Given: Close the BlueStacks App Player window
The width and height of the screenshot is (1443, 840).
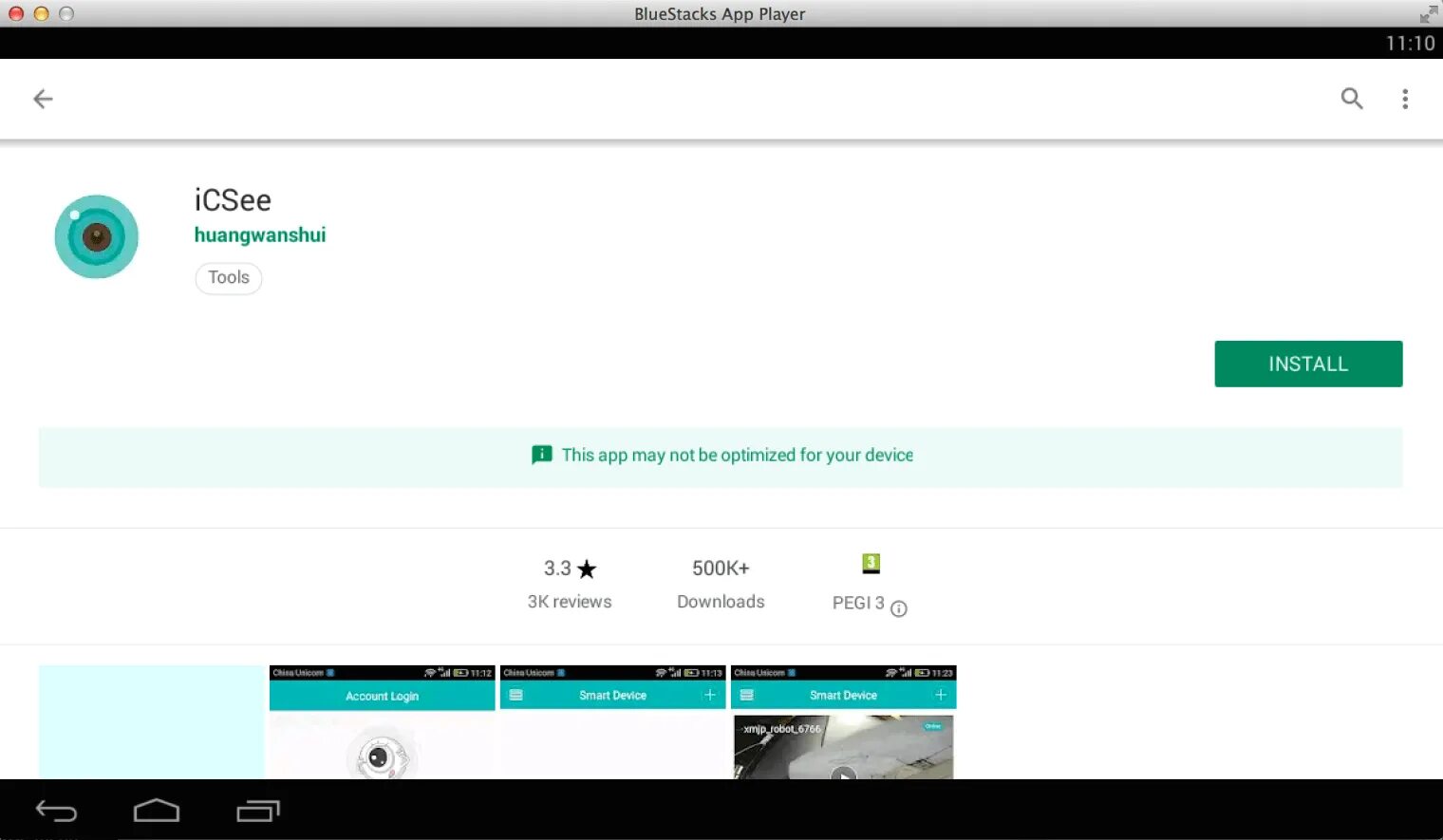Looking at the screenshot, I should 16,13.
